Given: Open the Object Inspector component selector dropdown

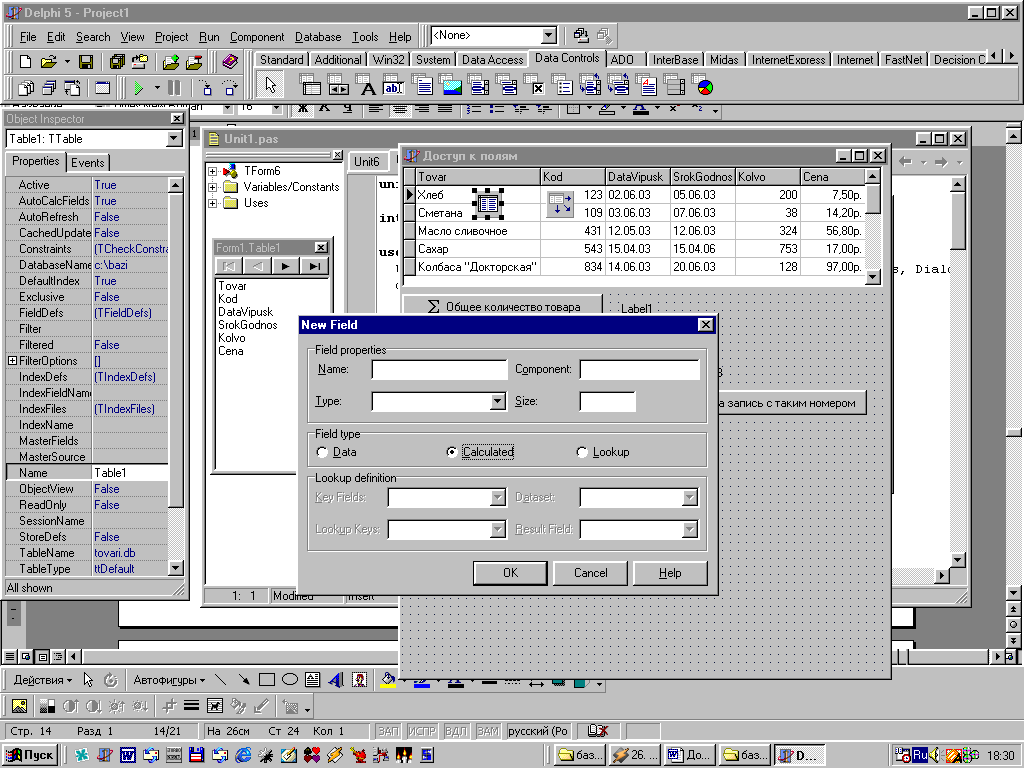Looking at the screenshot, I should click(x=174, y=138).
